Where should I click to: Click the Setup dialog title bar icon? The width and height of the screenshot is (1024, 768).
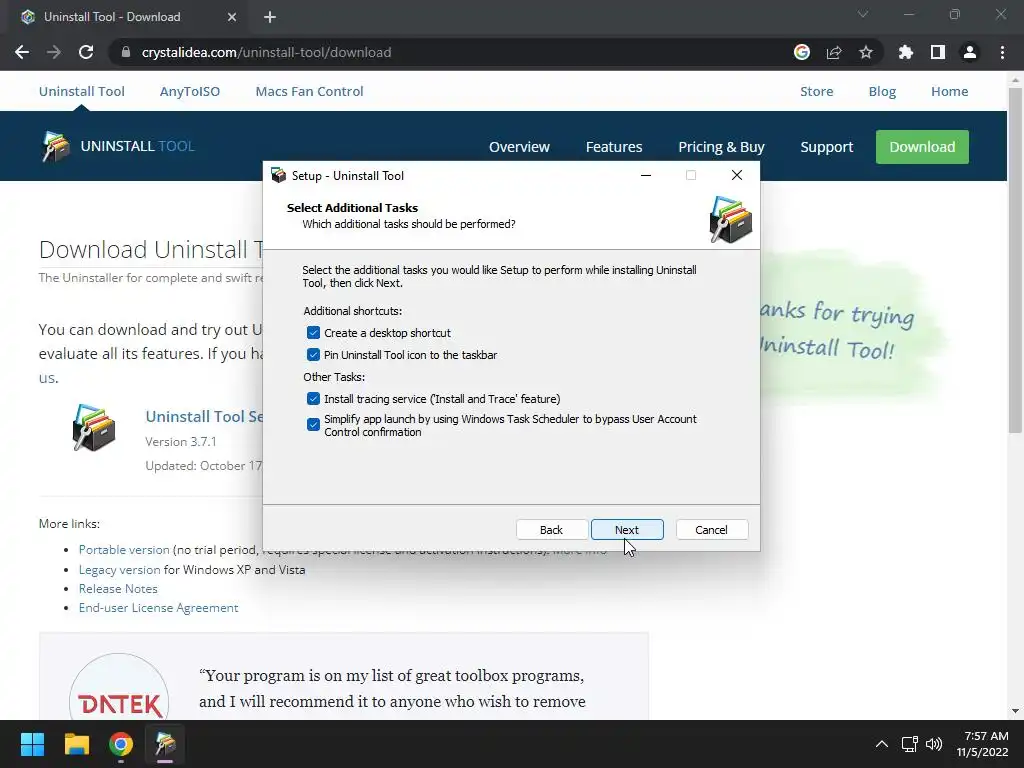coord(279,175)
